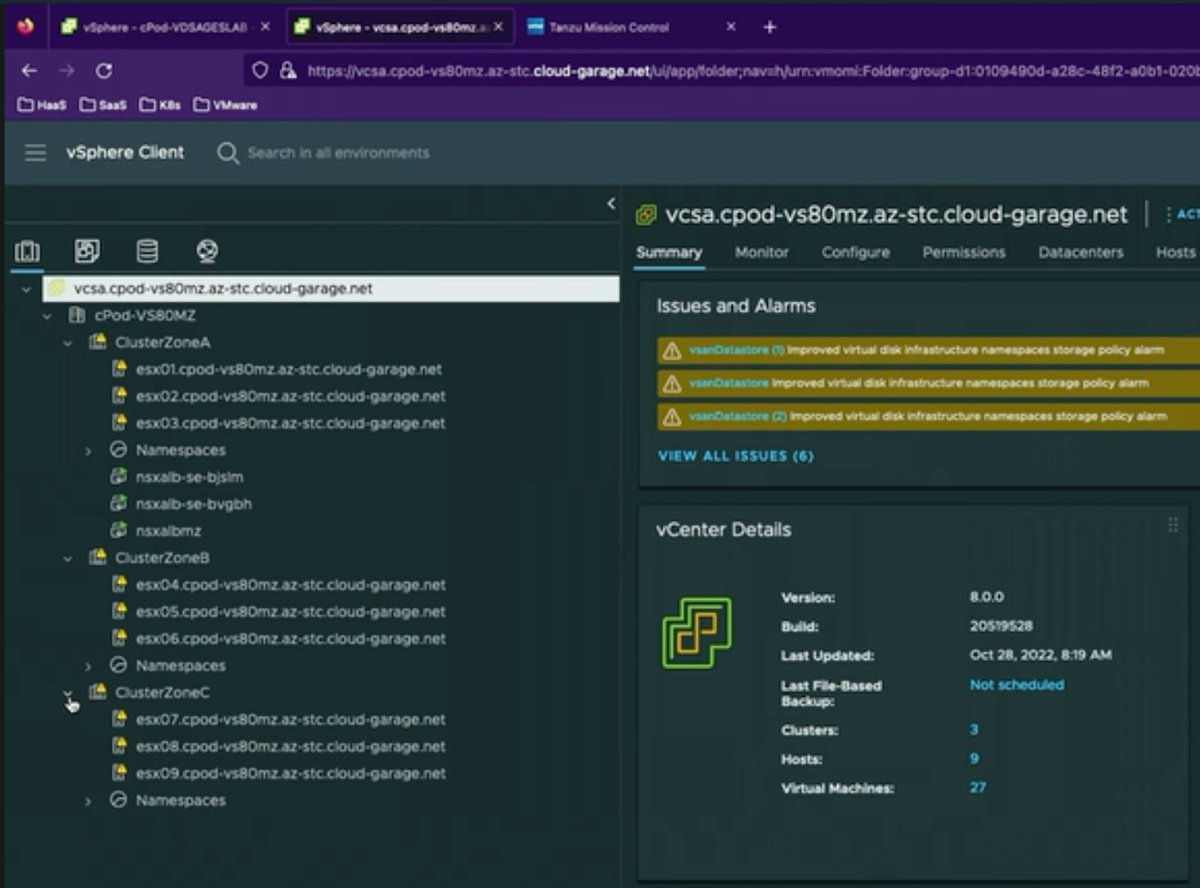Click warning icon of vsanDatastore (1) alarm
This screenshot has width=1200, height=888.
(672, 351)
